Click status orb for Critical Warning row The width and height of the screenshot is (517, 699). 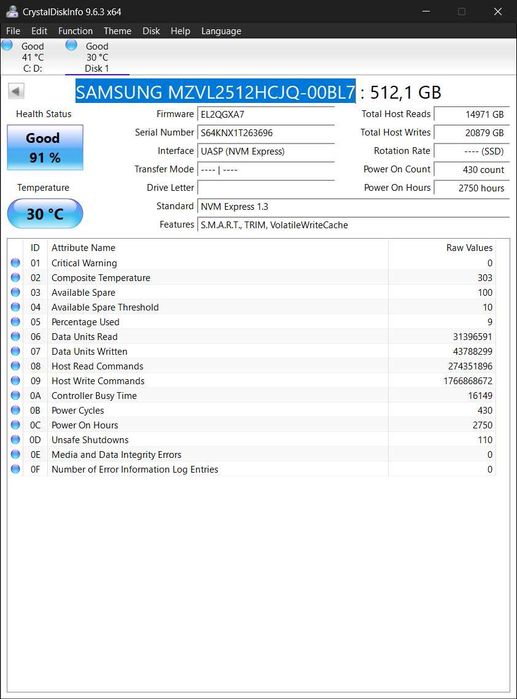coord(16,263)
